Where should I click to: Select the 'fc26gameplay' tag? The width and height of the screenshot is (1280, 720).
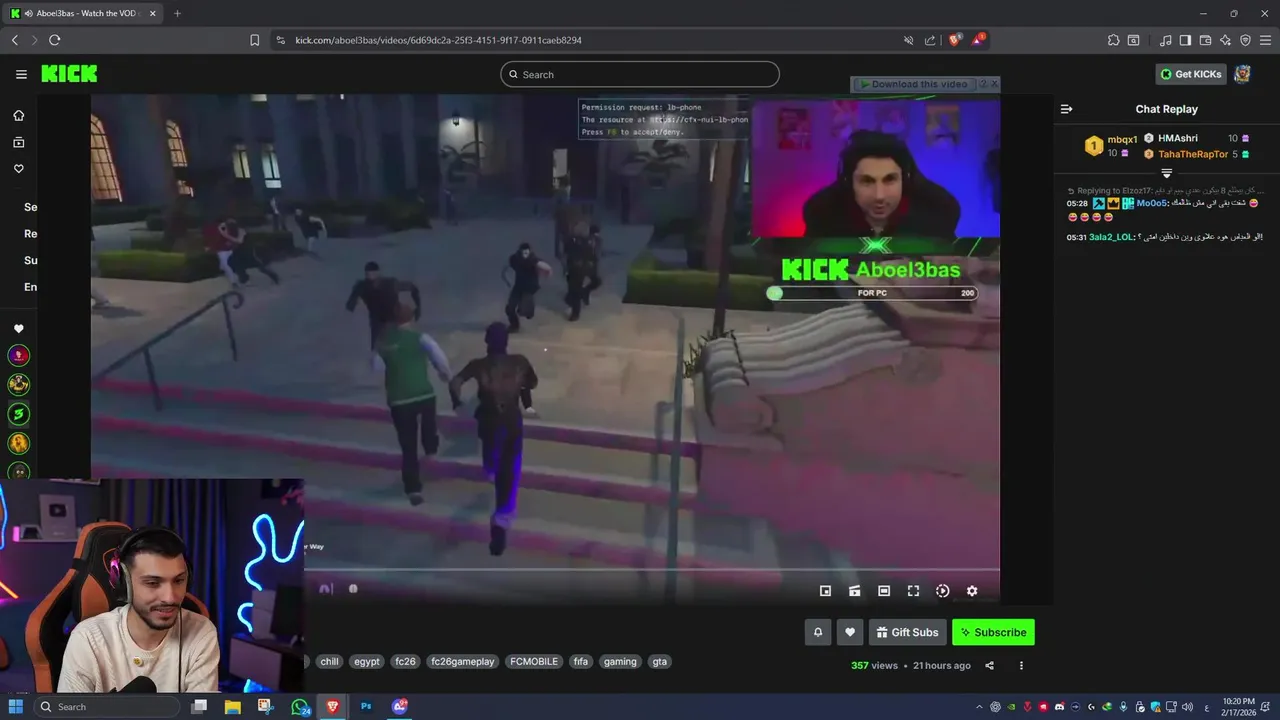point(462,661)
